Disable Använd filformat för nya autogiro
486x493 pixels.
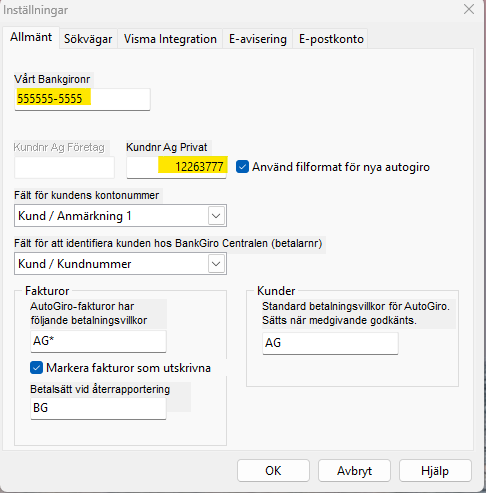[242, 167]
